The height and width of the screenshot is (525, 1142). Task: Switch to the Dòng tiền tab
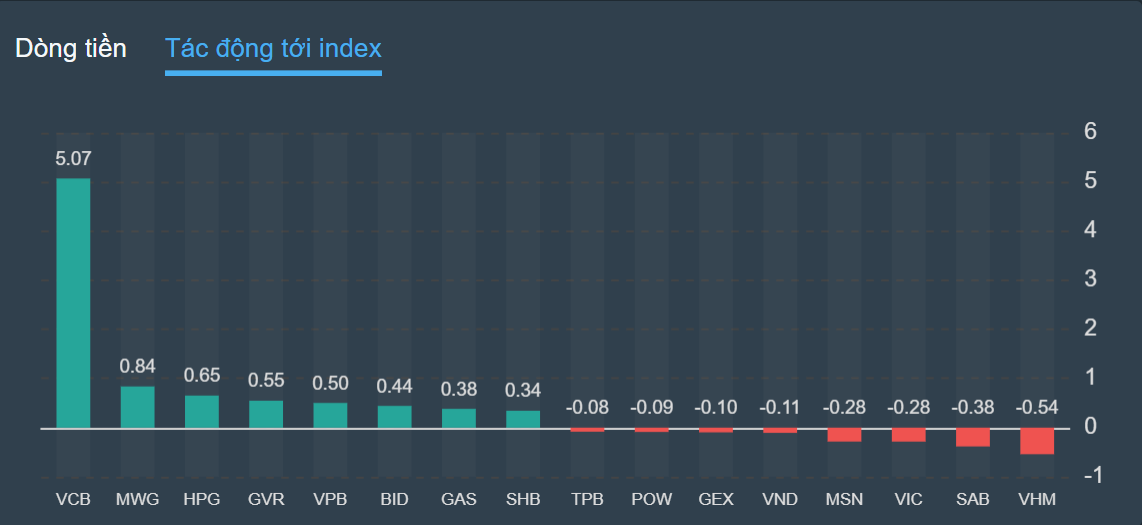(71, 48)
